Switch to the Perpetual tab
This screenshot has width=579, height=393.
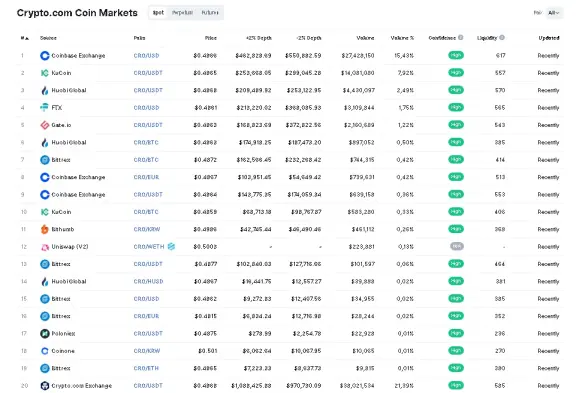[x=182, y=13]
